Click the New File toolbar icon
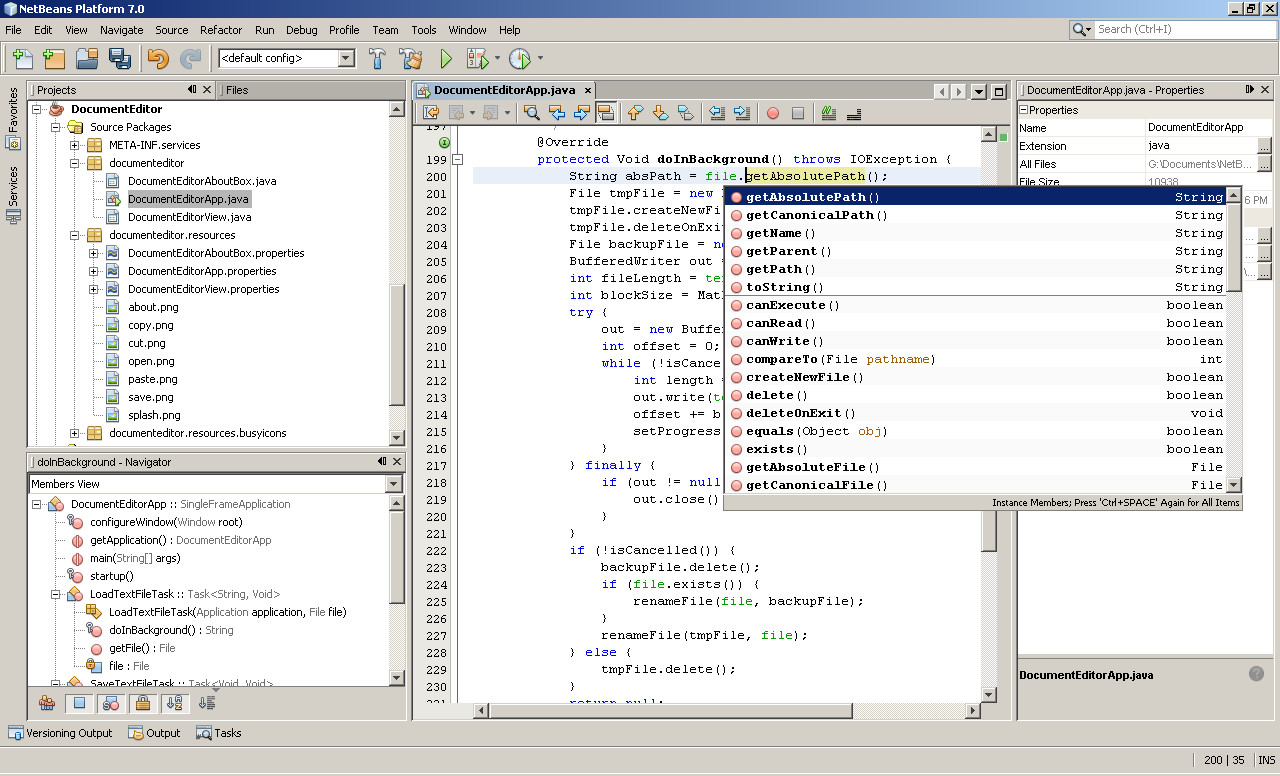Viewport: 1280px width, 776px height. point(22,58)
